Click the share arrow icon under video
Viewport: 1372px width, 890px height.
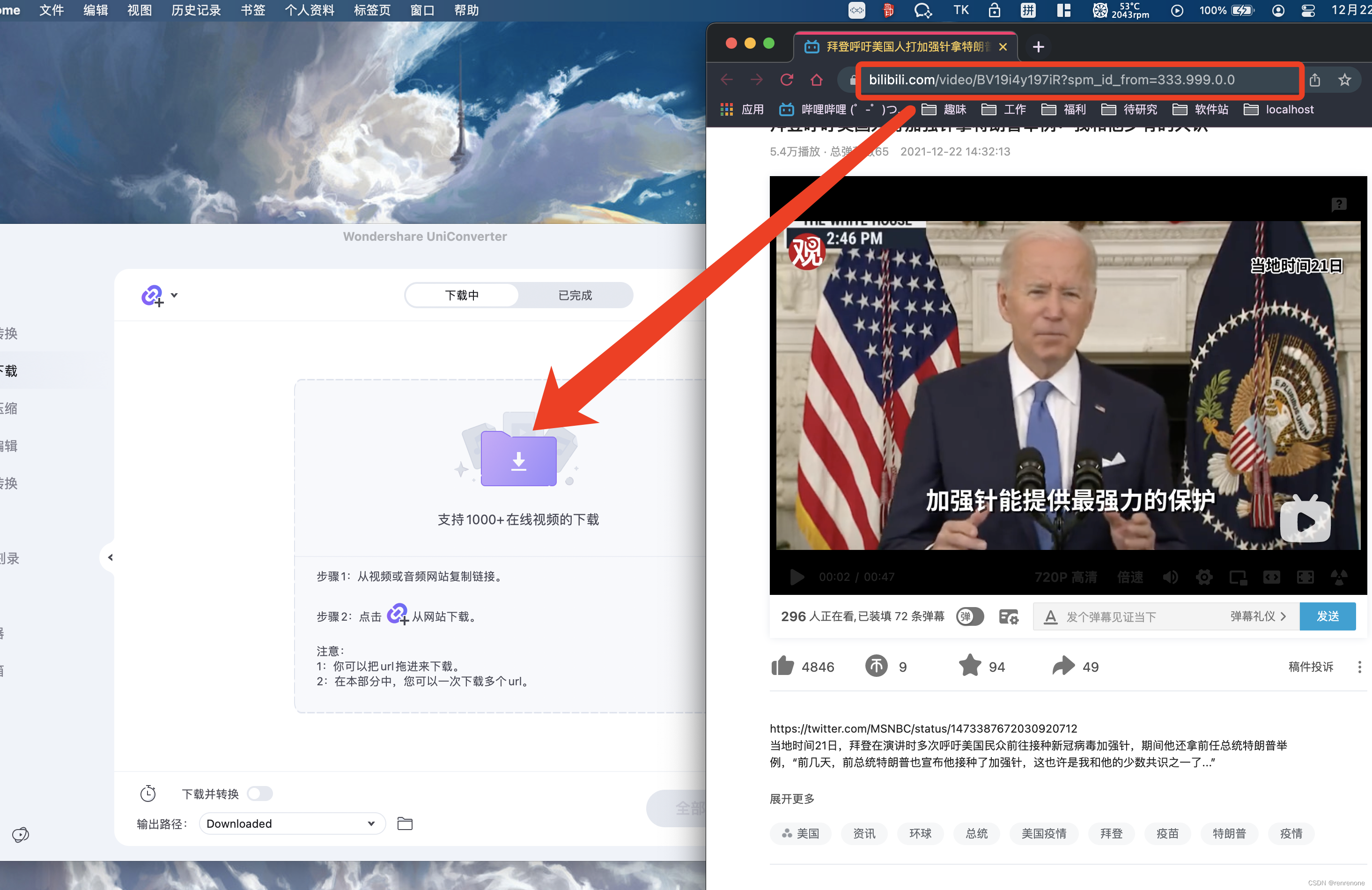coord(1063,666)
